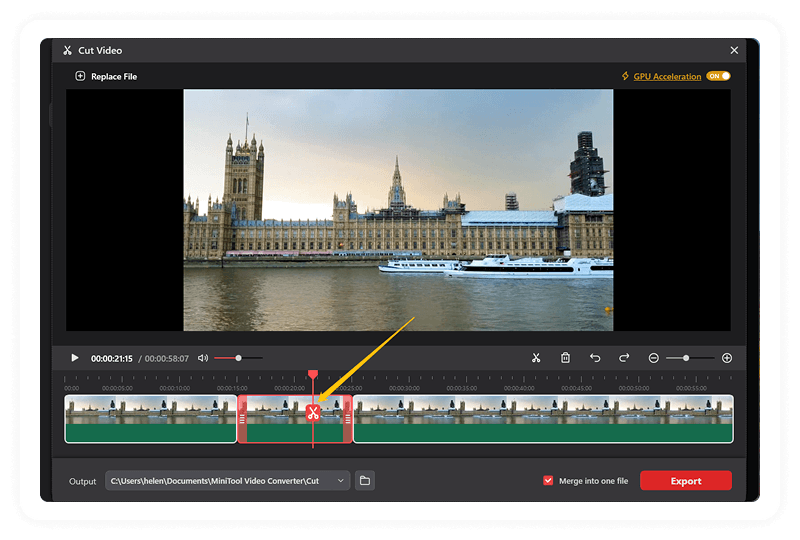Redo the last undone action

(624, 358)
